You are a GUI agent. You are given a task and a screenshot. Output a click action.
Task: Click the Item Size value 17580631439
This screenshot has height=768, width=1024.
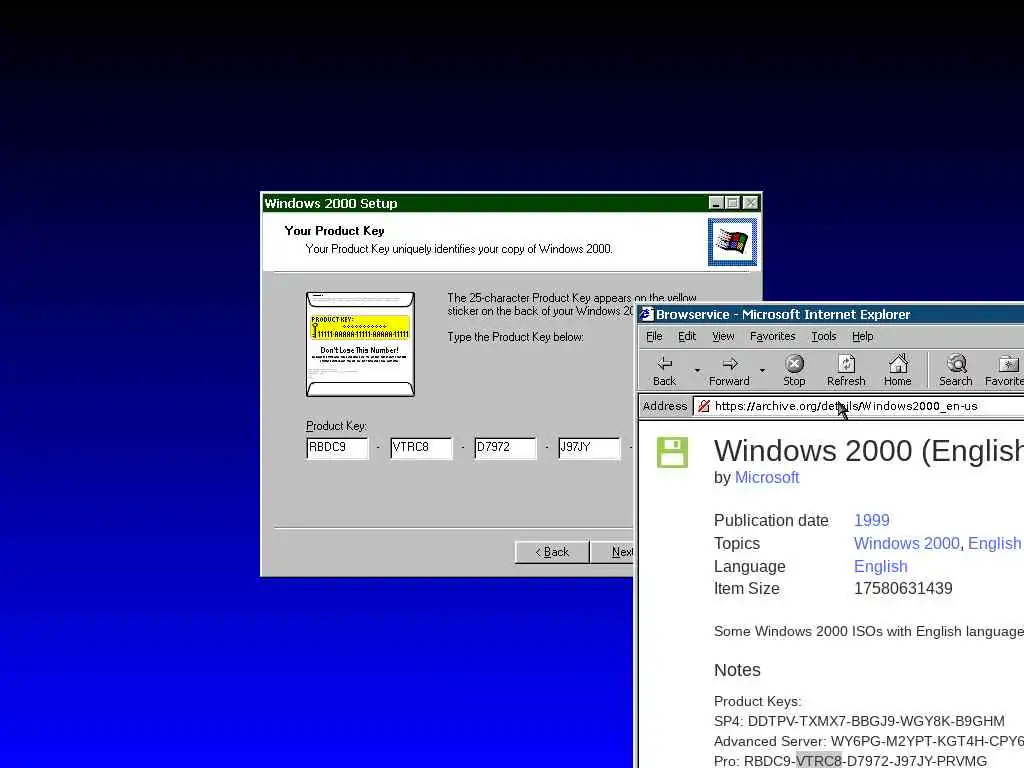coord(903,588)
